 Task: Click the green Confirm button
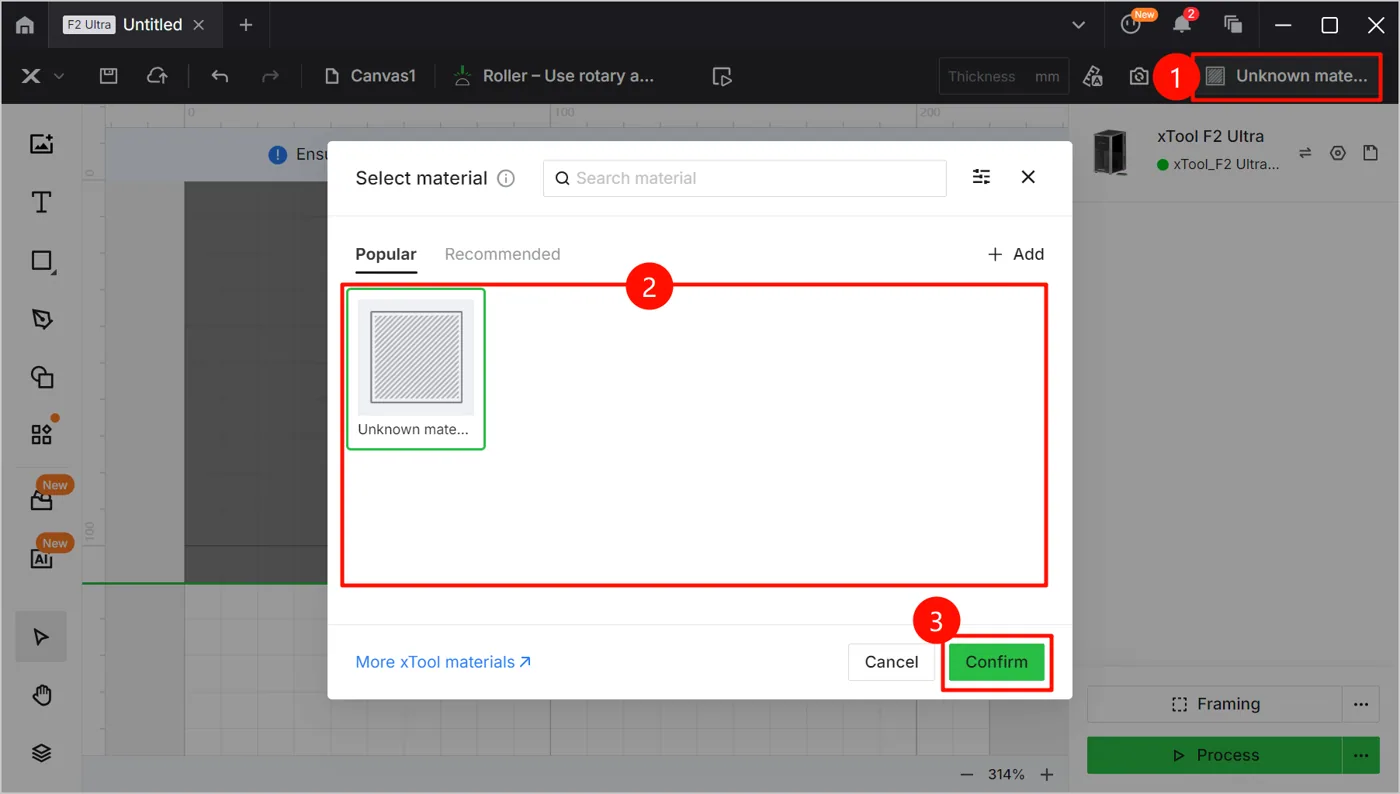pyautogui.click(x=996, y=662)
